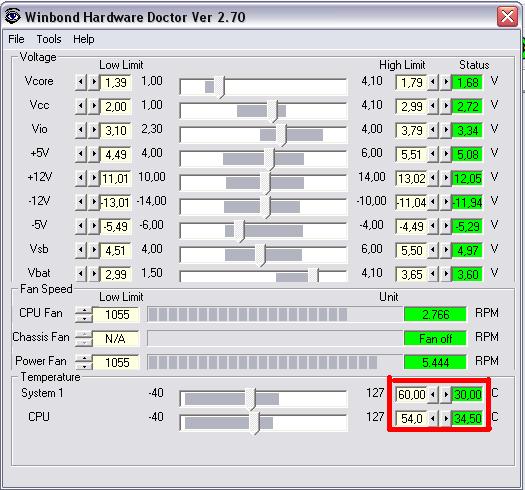Increase the Vsb high limit with right arrow
The image size is (525, 490).
click(x=446, y=250)
